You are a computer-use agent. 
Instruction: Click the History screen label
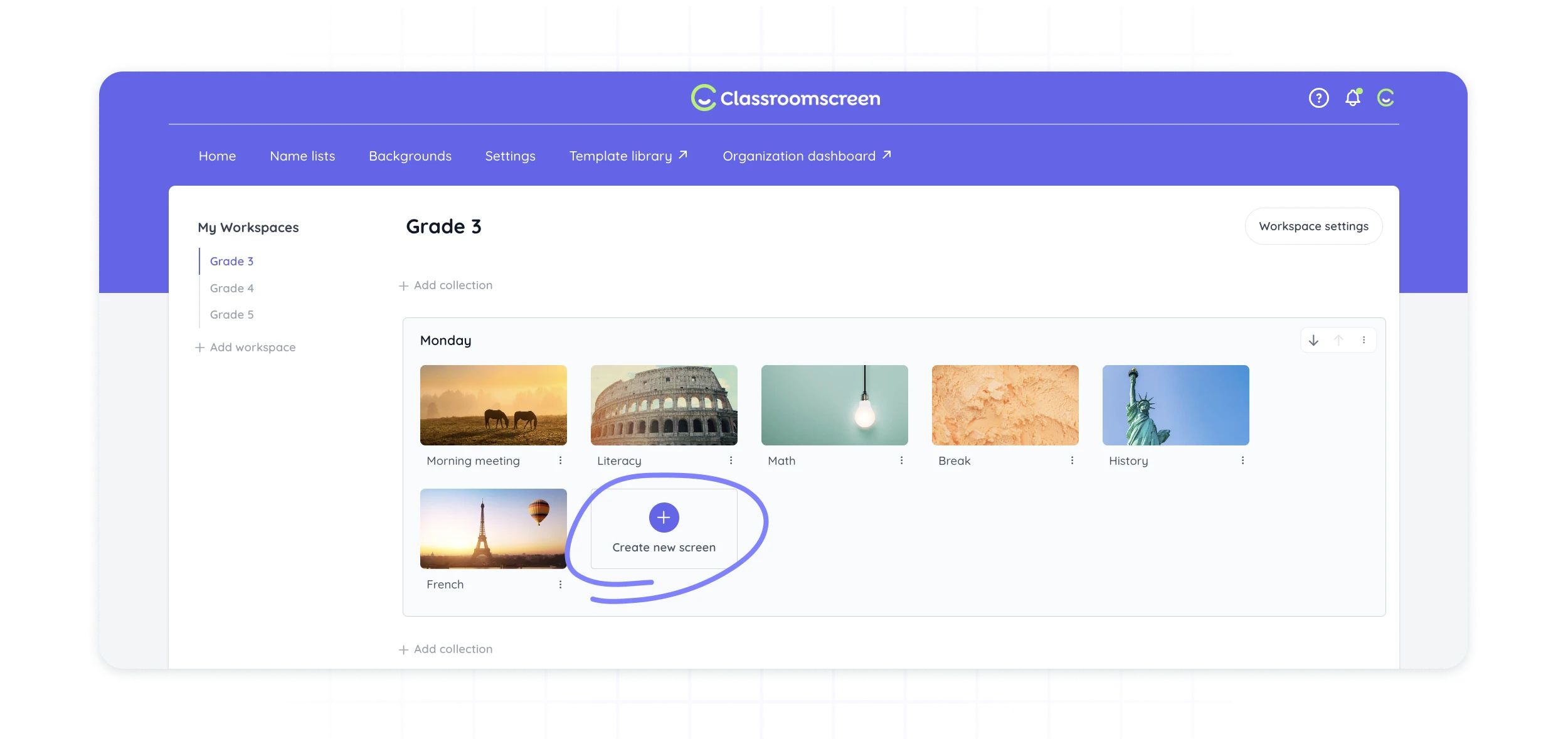[1128, 461]
